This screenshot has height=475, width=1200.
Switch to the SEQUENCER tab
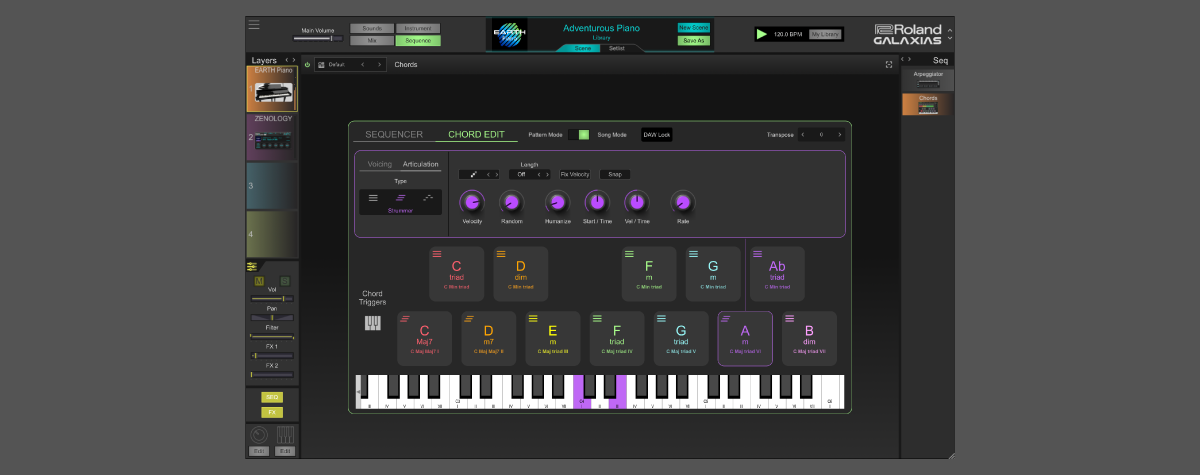coord(394,134)
